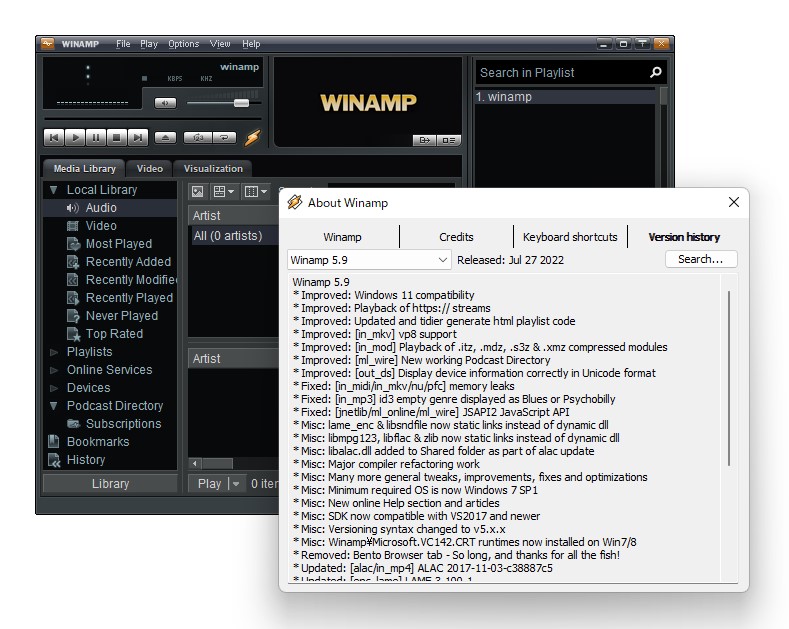Click the Play button in media library
Screen dimensions: 789x629
point(209,484)
